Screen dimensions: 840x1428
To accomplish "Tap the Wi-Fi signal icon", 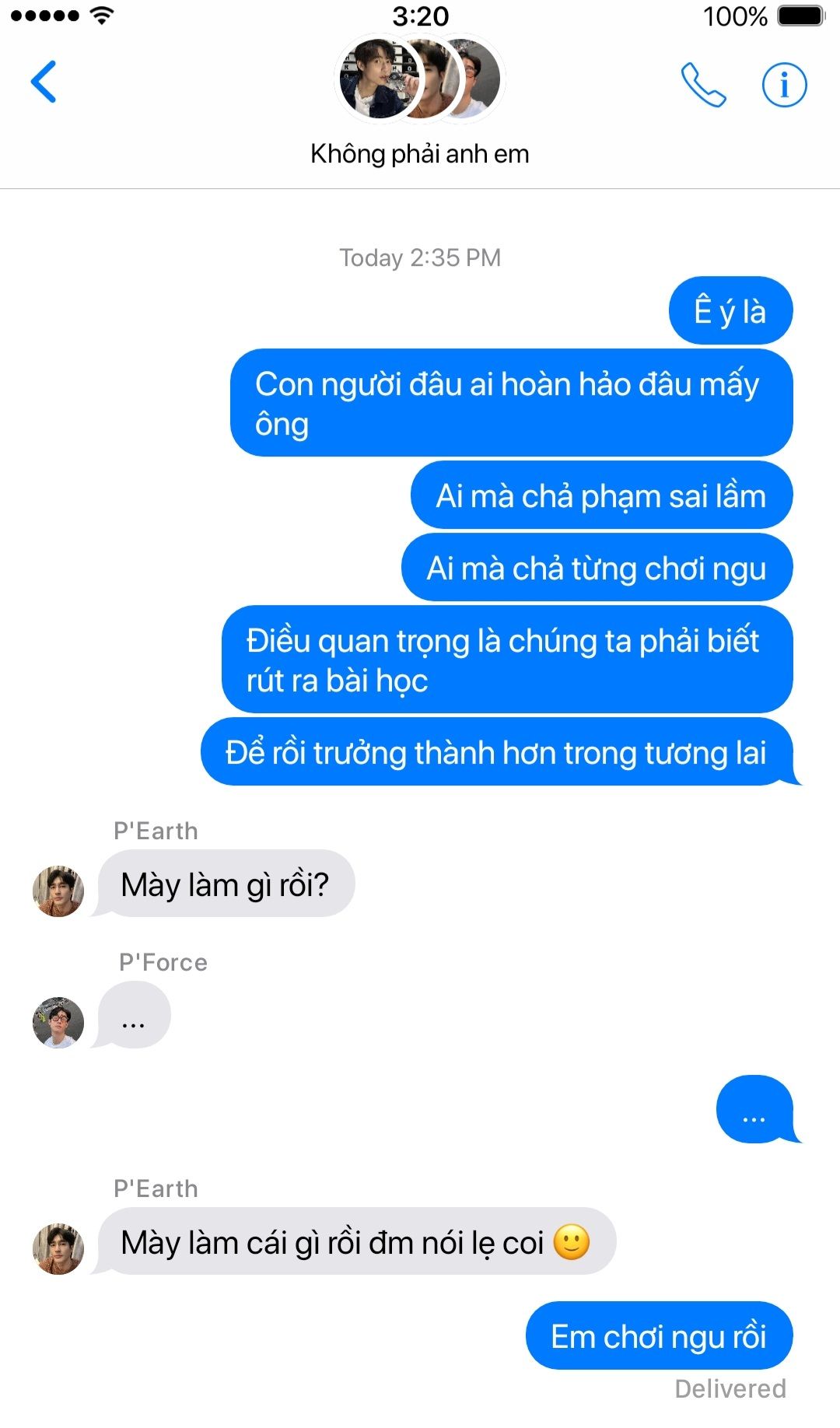I will [102, 16].
